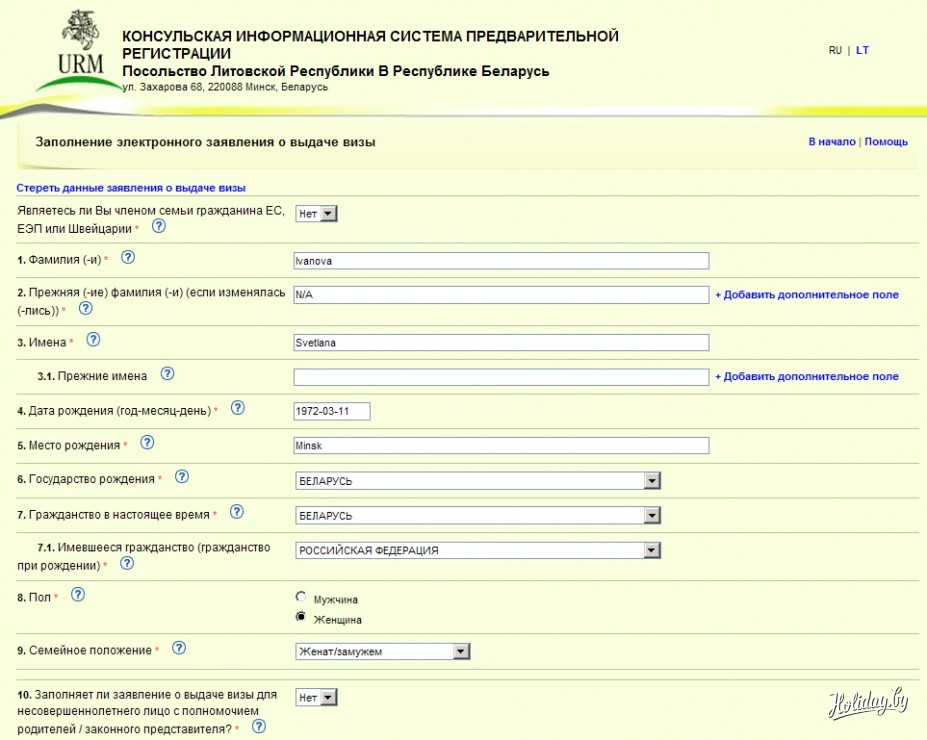
Task: Select the Женщина radio button
Action: pyautogui.click(x=301, y=617)
